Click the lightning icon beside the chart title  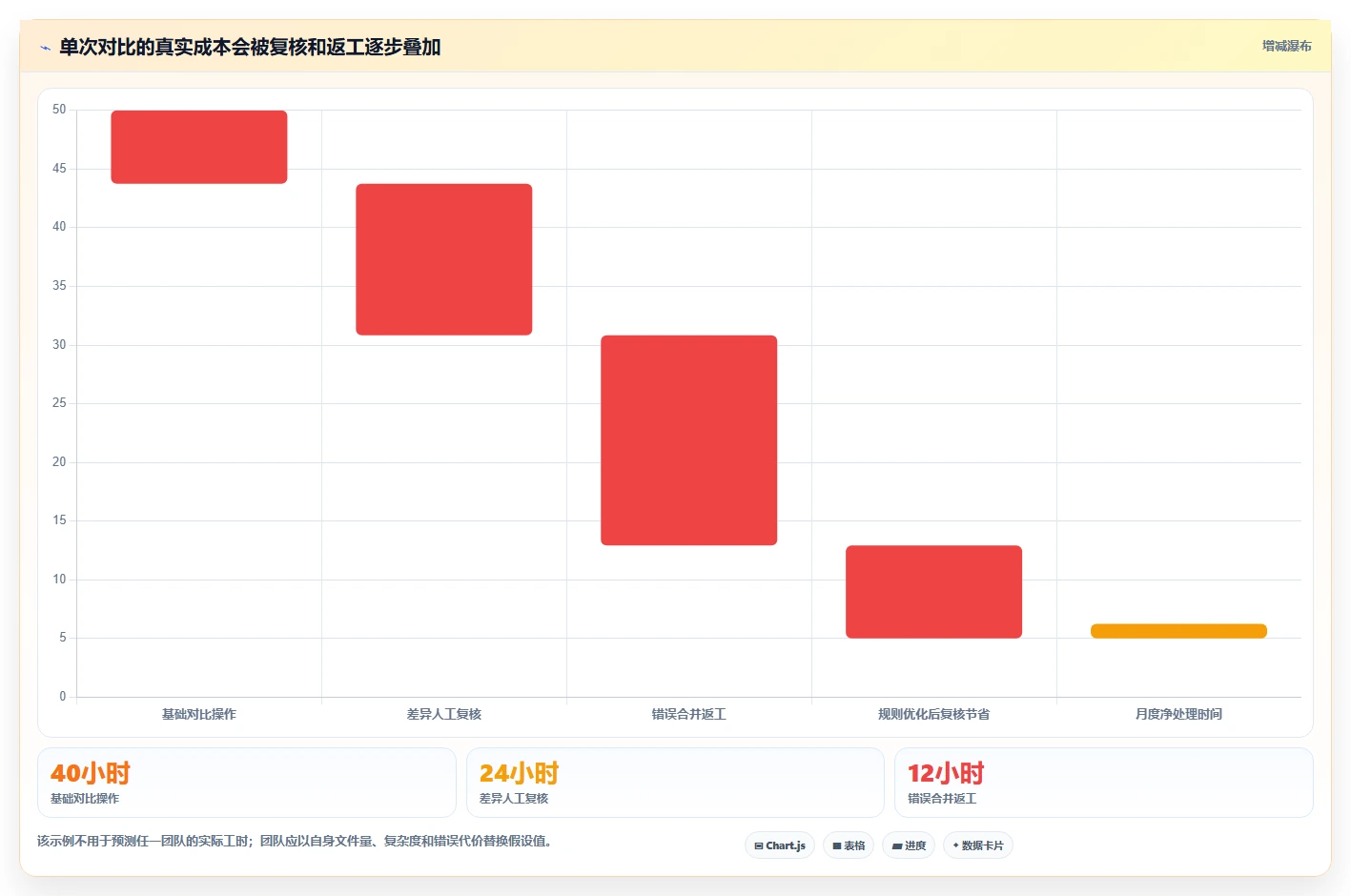[45, 48]
